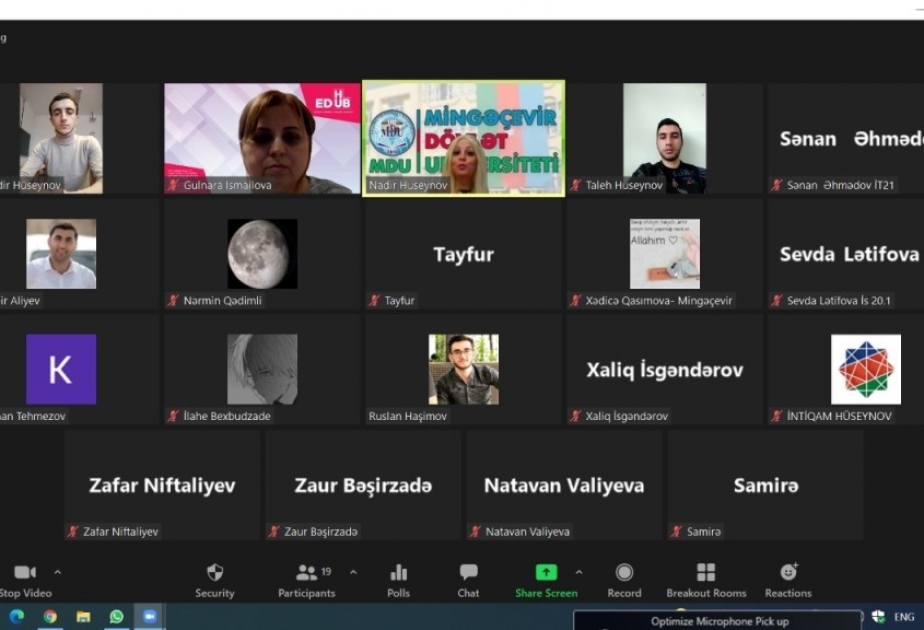Click the ENG language indicator
Image resolution: width=924 pixels, height=630 pixels.
pos(904,617)
